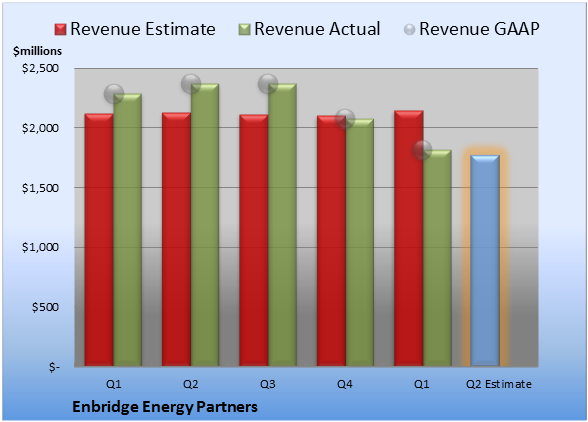Select the green actual bar above Q2

click(205, 225)
